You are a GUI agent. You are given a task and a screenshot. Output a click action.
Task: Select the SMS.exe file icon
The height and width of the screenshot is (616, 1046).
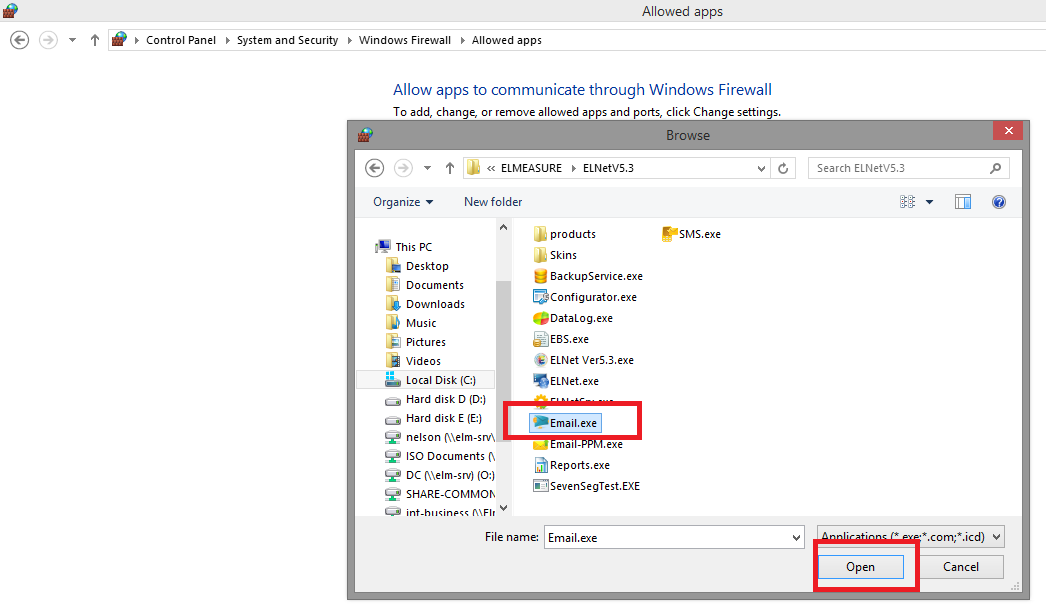669,234
